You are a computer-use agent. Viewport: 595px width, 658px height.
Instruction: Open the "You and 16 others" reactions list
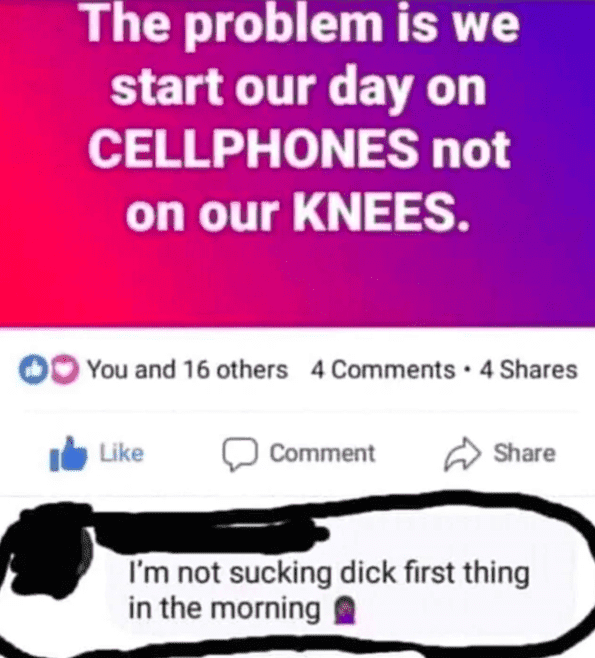point(187,370)
